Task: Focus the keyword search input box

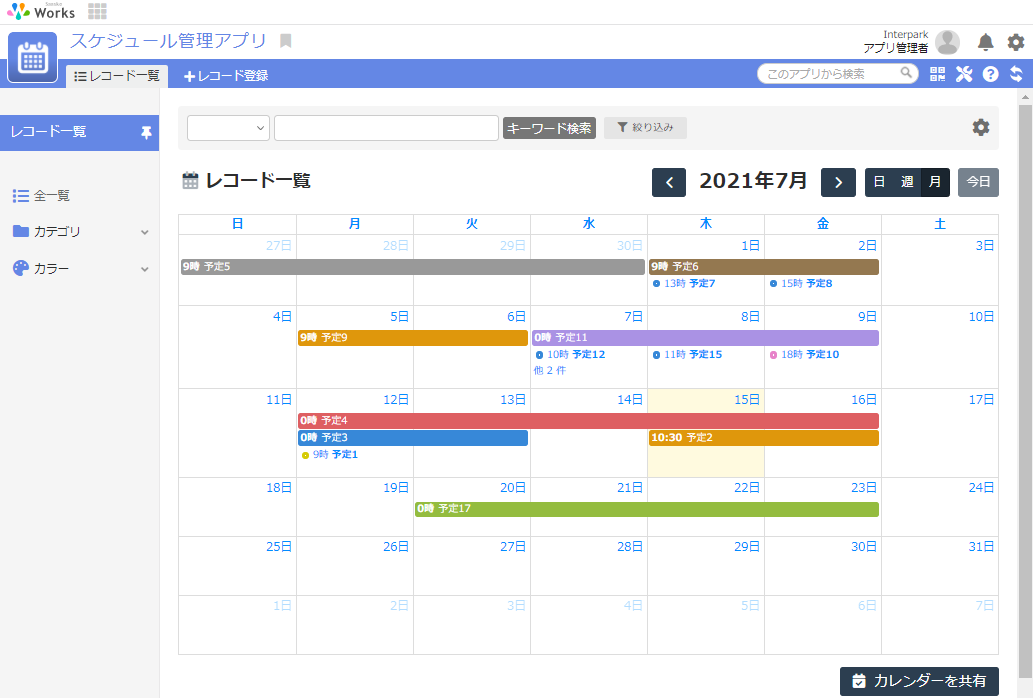Action: 386,128
